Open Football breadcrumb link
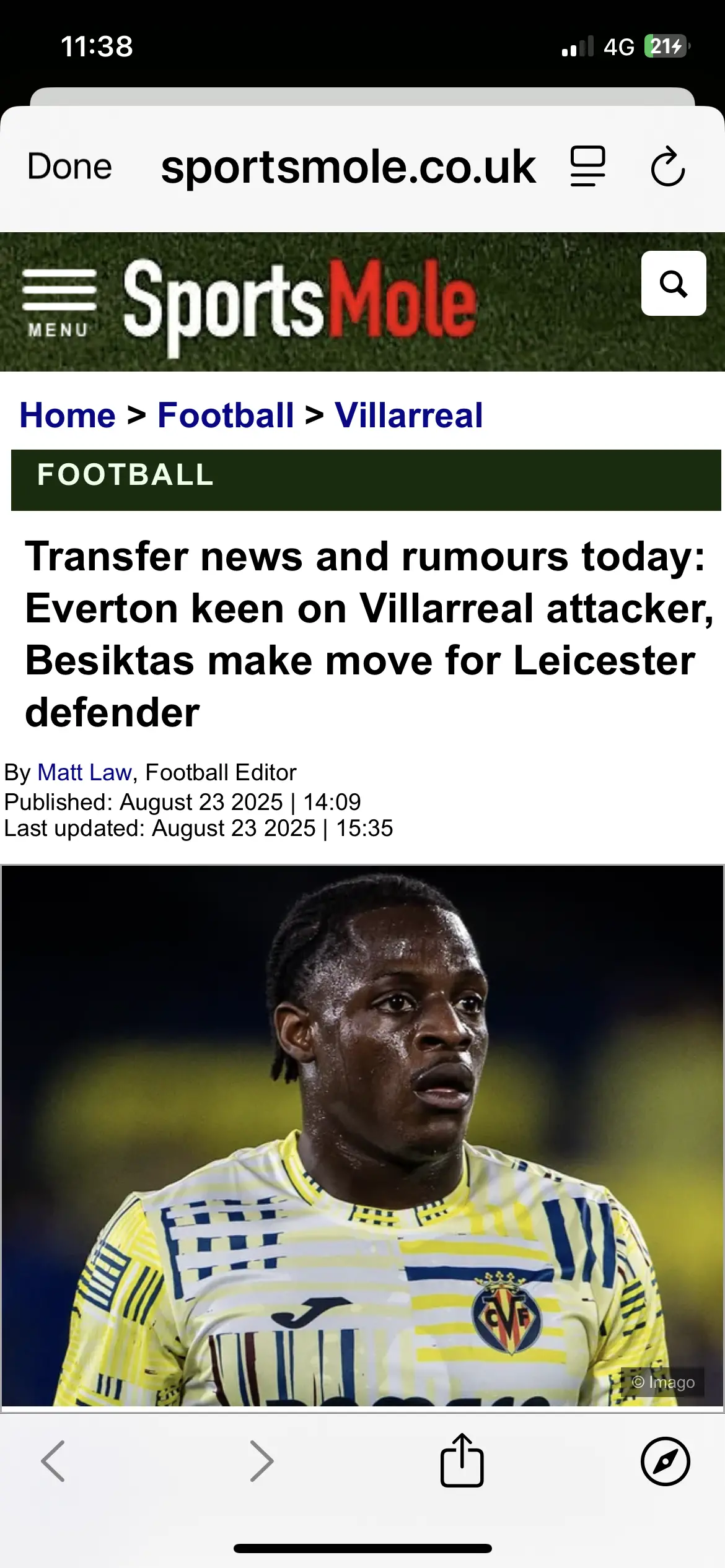Image resolution: width=725 pixels, height=1568 pixels. click(x=226, y=415)
